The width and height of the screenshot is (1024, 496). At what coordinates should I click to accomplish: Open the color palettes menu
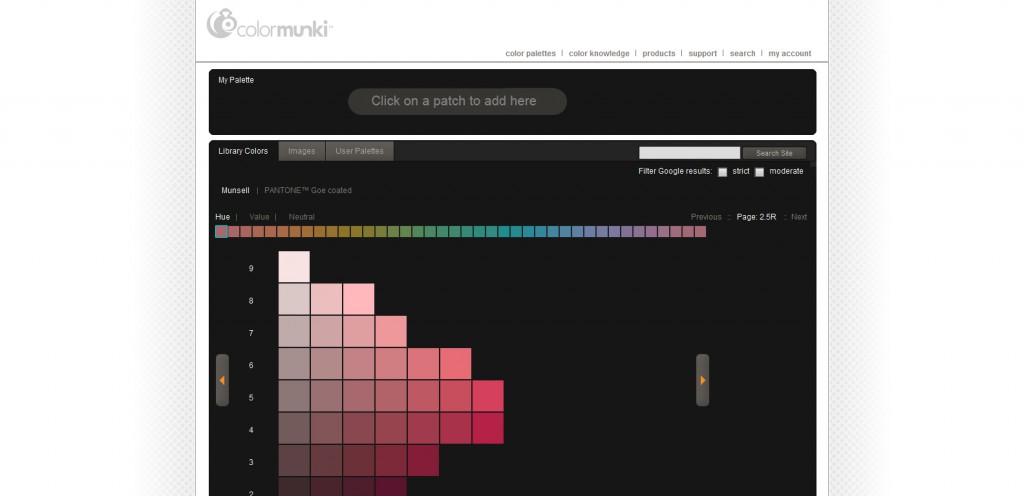(x=530, y=54)
